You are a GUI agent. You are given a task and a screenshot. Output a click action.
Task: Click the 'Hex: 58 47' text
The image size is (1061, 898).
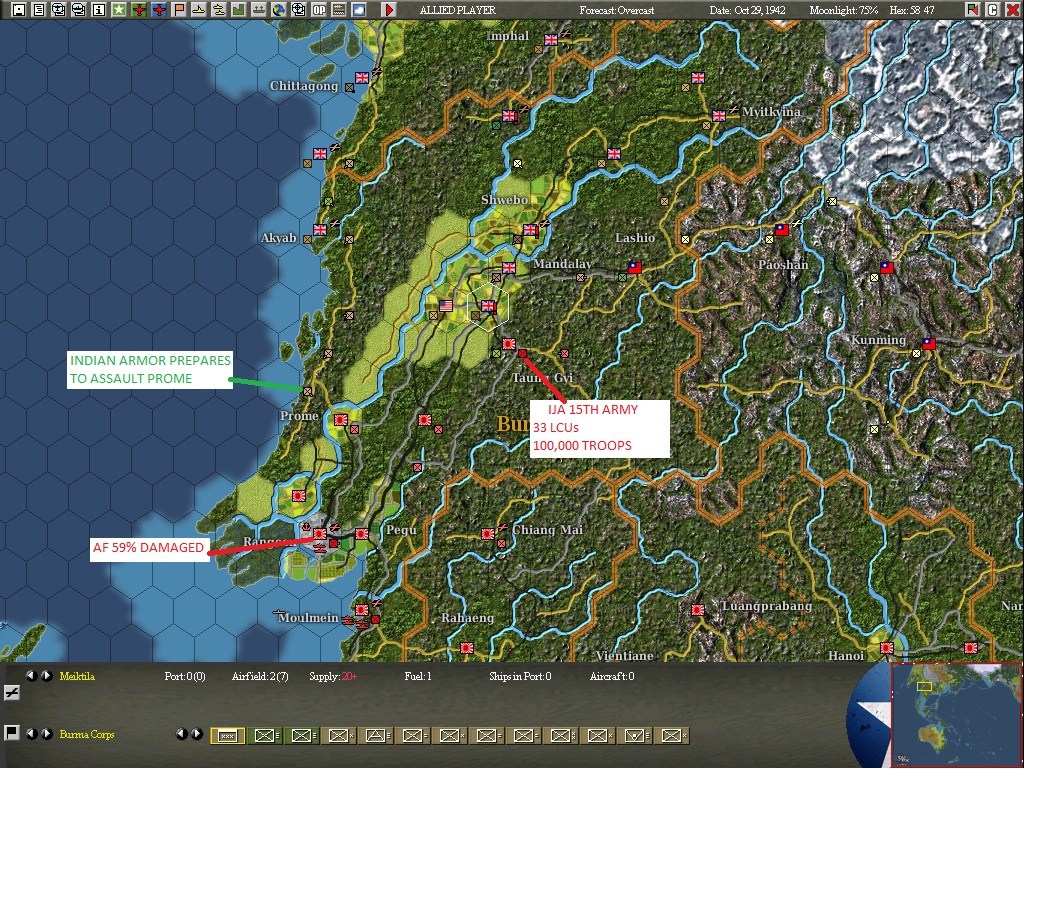tap(911, 10)
